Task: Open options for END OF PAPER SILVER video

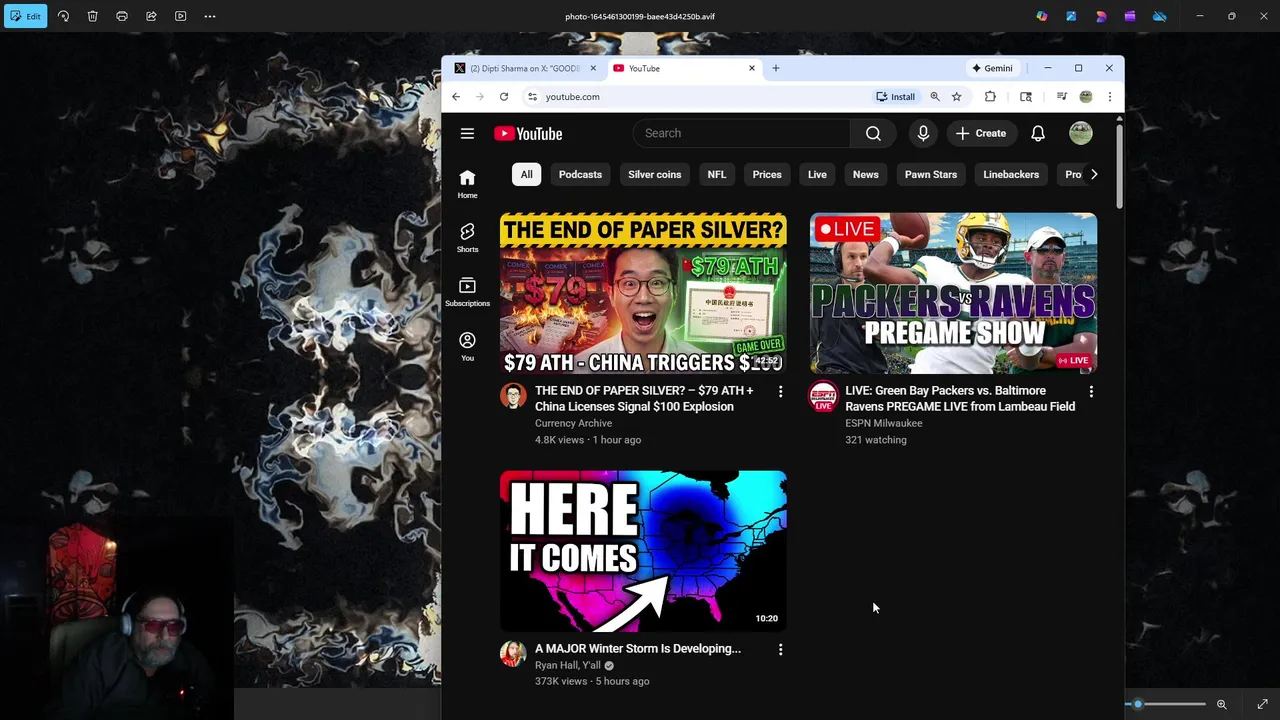Action: click(x=781, y=392)
